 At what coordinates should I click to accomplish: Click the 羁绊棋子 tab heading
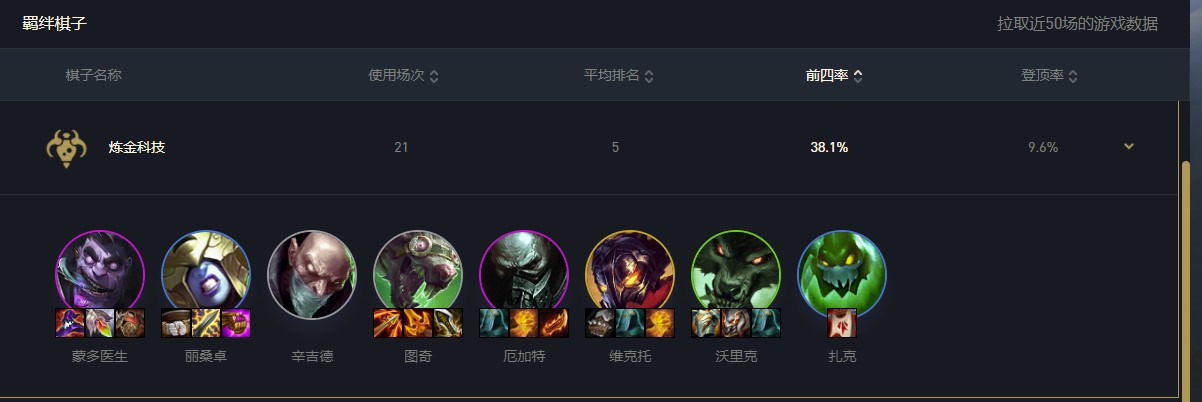point(55,23)
